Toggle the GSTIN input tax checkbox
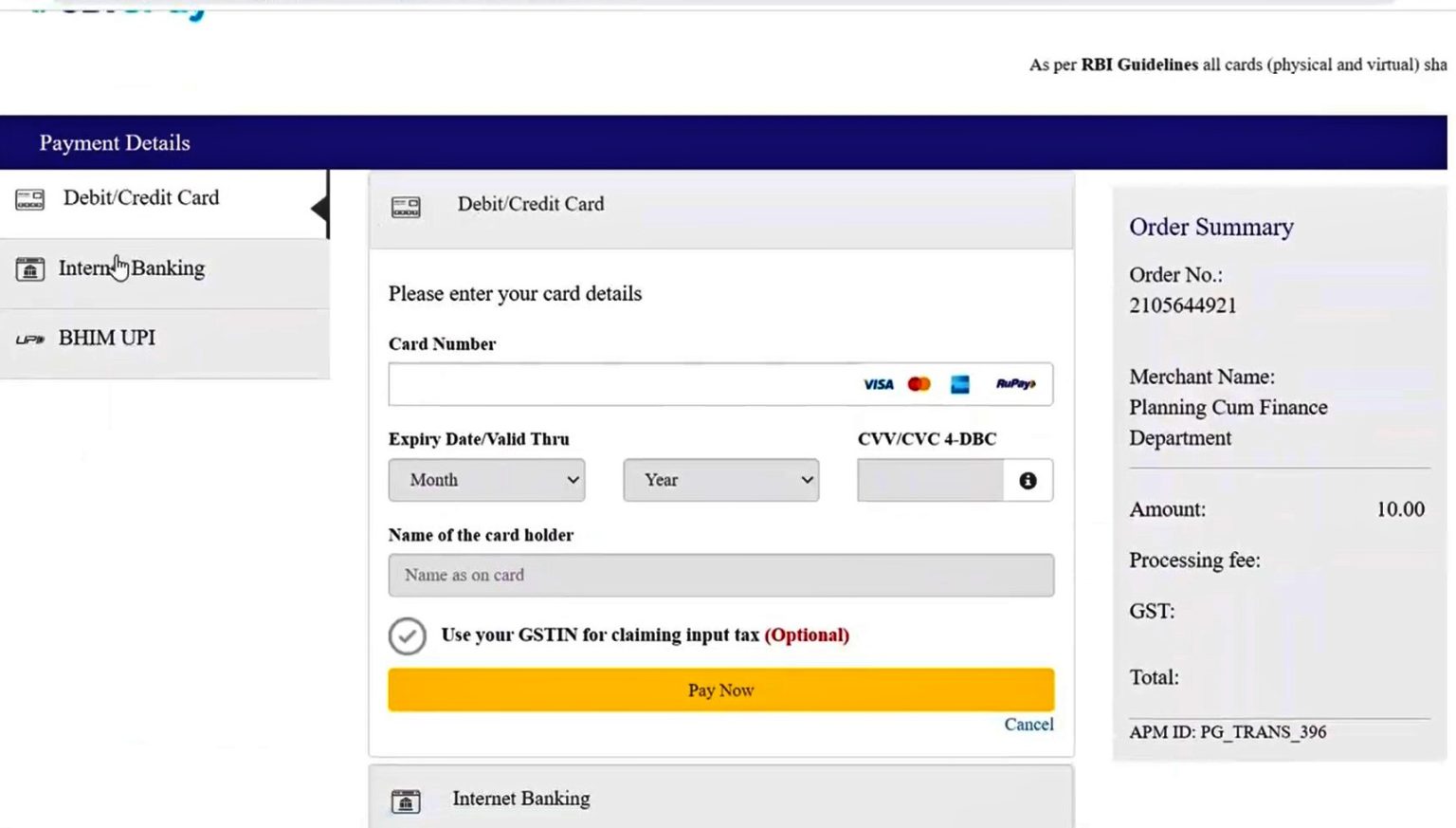This screenshot has width=1456, height=828. [408, 636]
